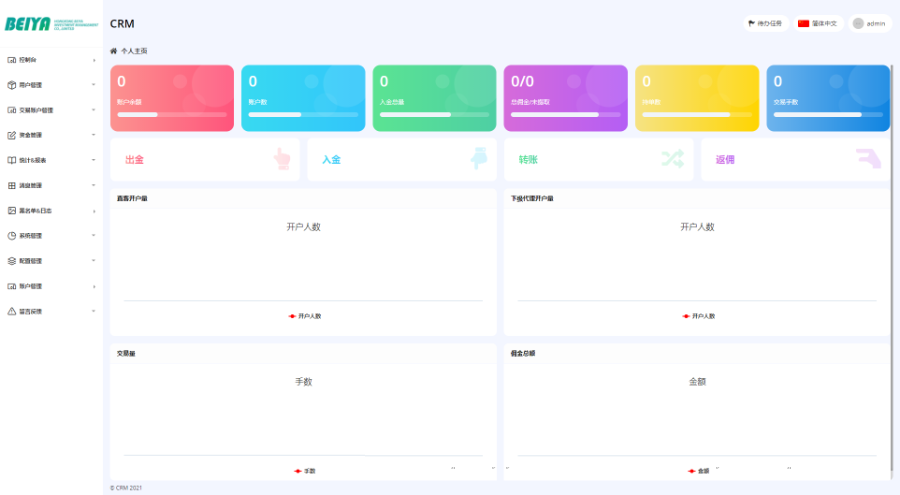The image size is (900, 495).
Task: Click the deposit icon on 入金 card
Action: coord(479,159)
